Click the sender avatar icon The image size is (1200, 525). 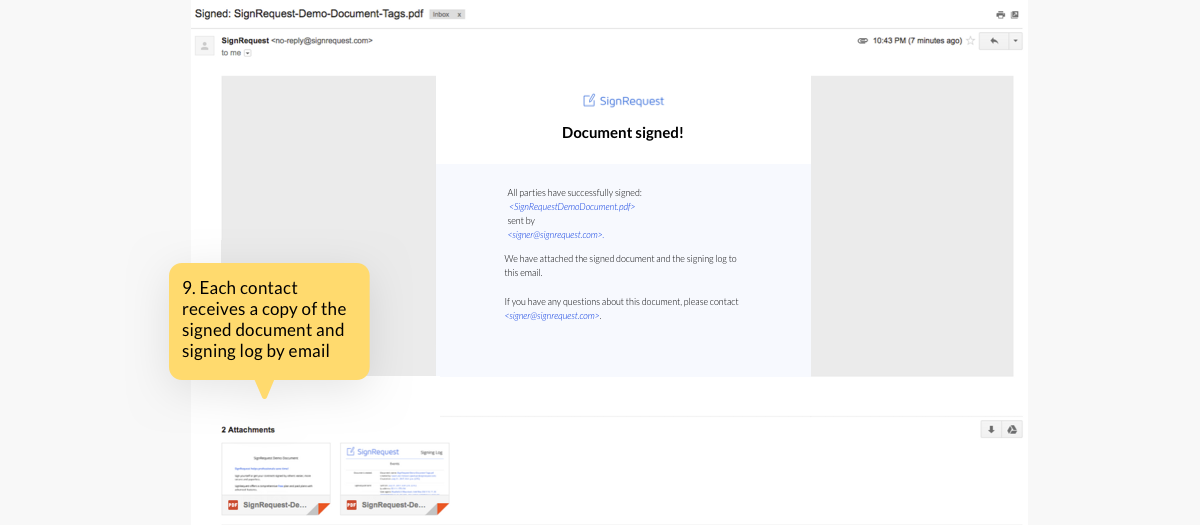tap(204, 45)
